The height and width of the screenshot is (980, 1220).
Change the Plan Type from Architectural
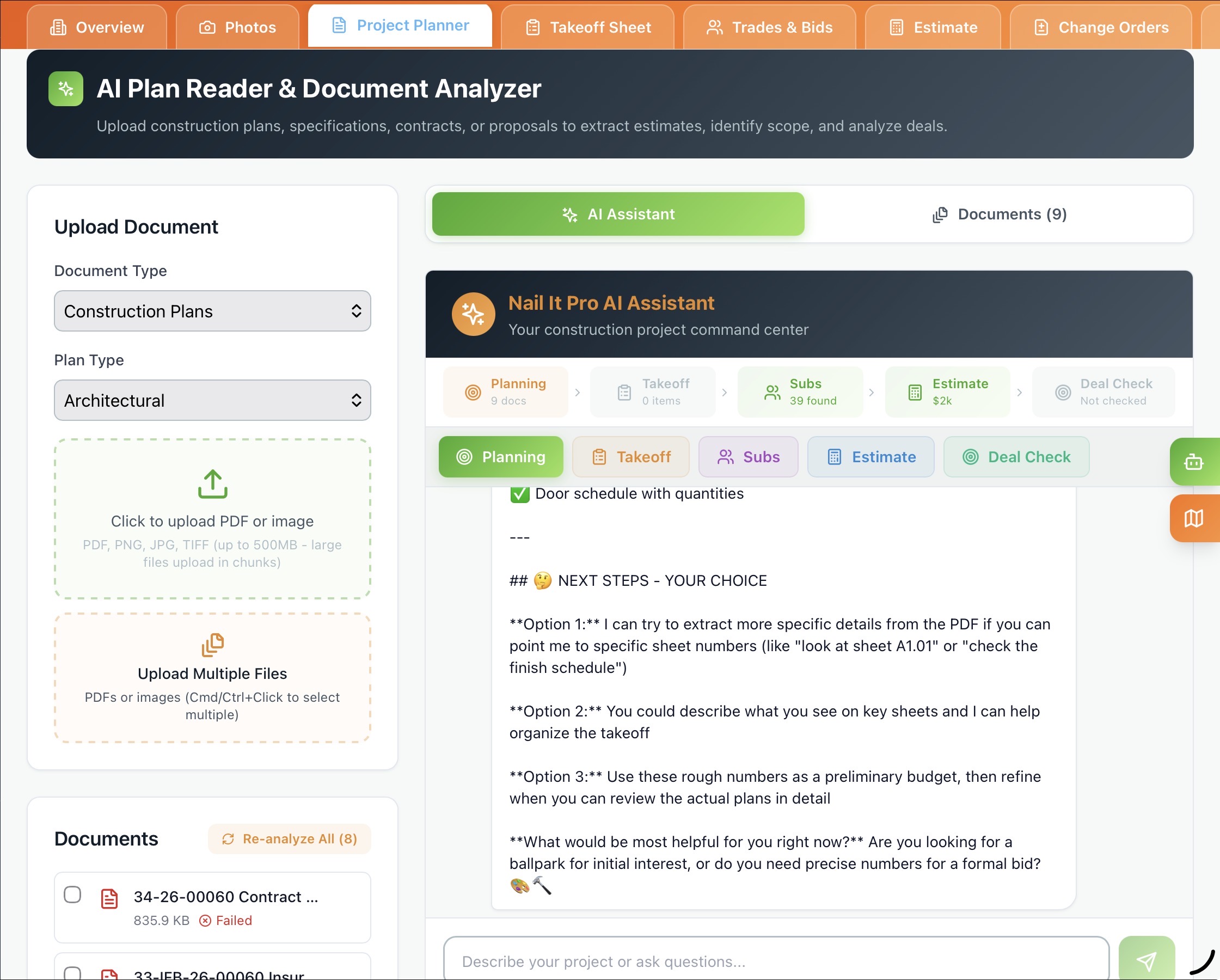(x=212, y=400)
